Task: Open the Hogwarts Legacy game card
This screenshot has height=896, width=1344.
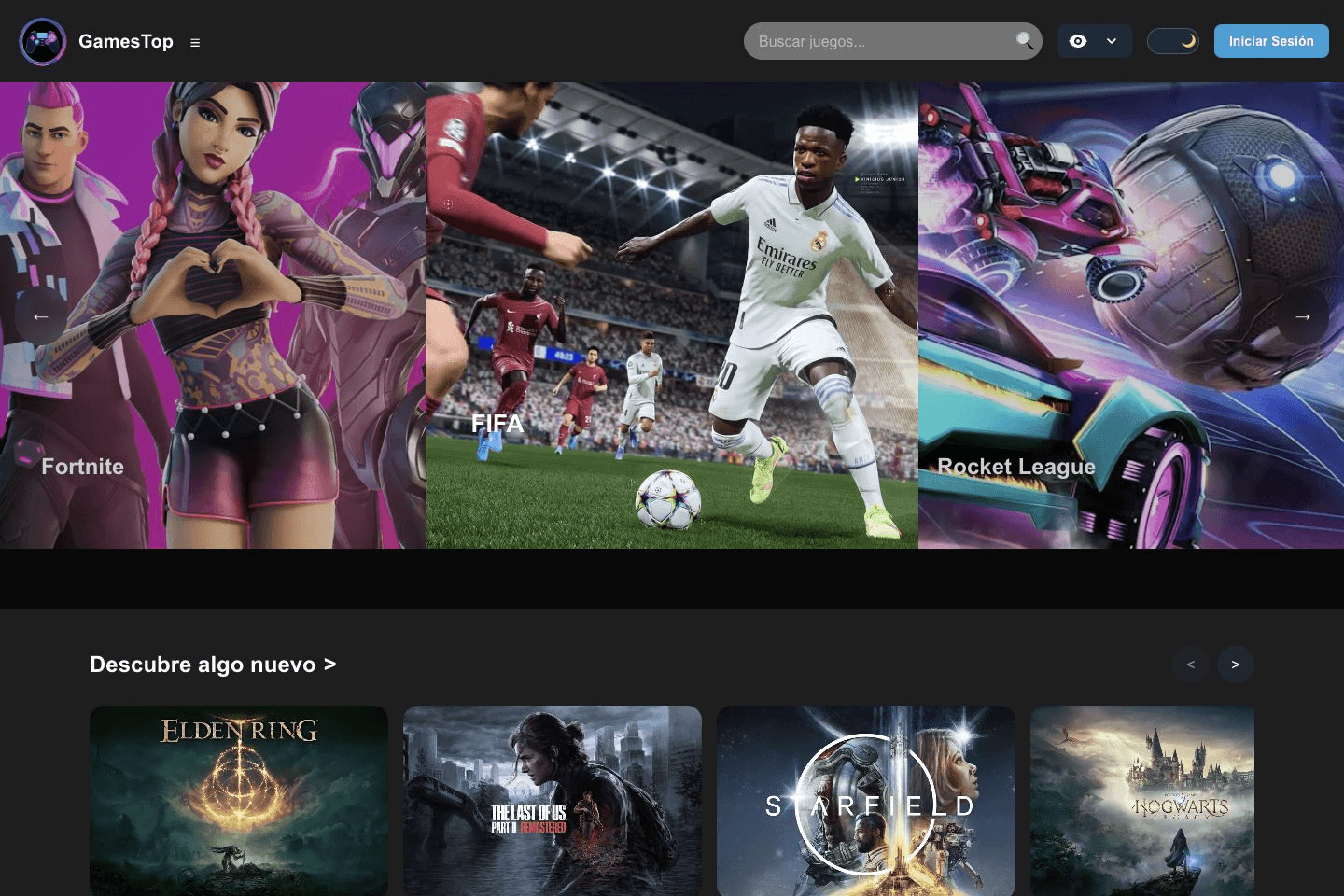Action: 1142,801
